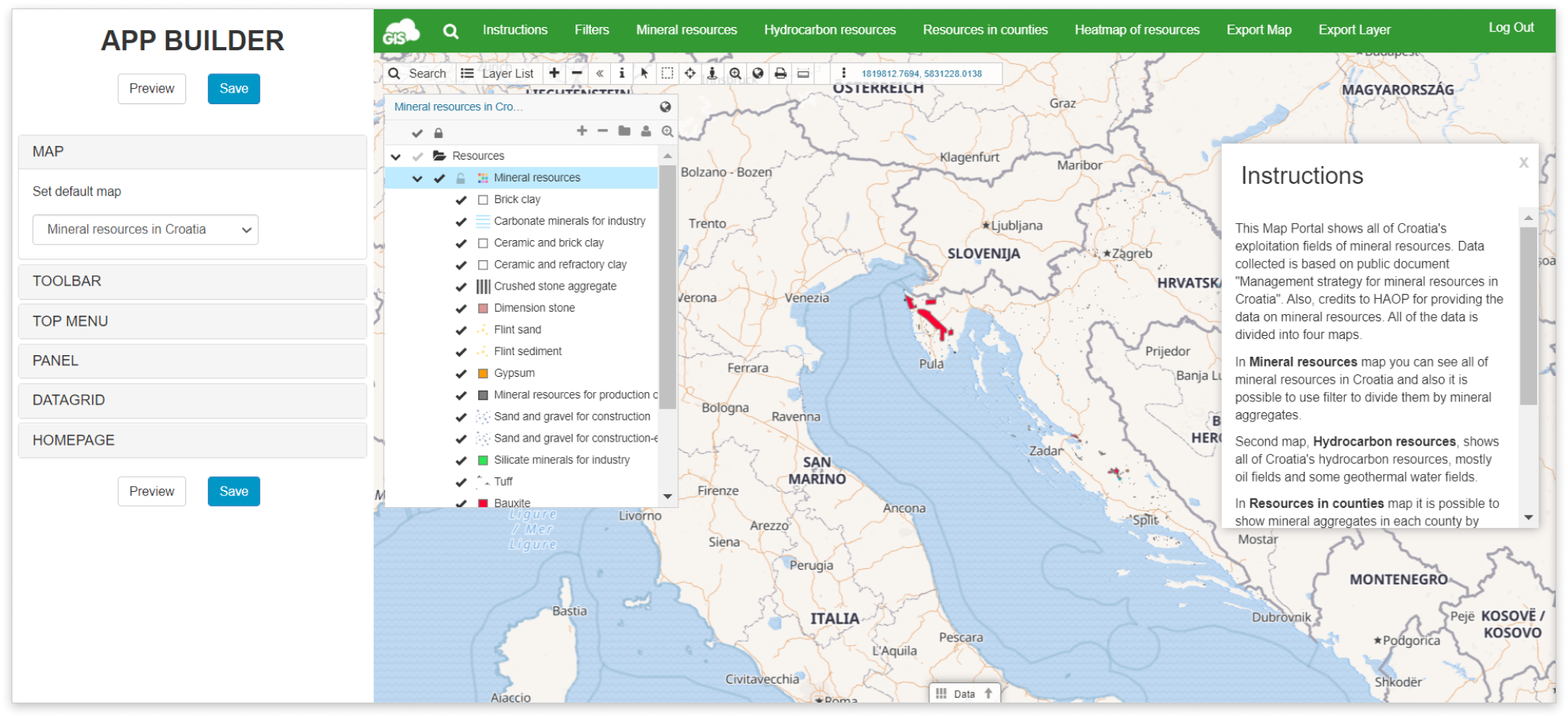Uncheck the Gypsum layer visibility
Screen dimensions: 1568x718
(x=461, y=373)
